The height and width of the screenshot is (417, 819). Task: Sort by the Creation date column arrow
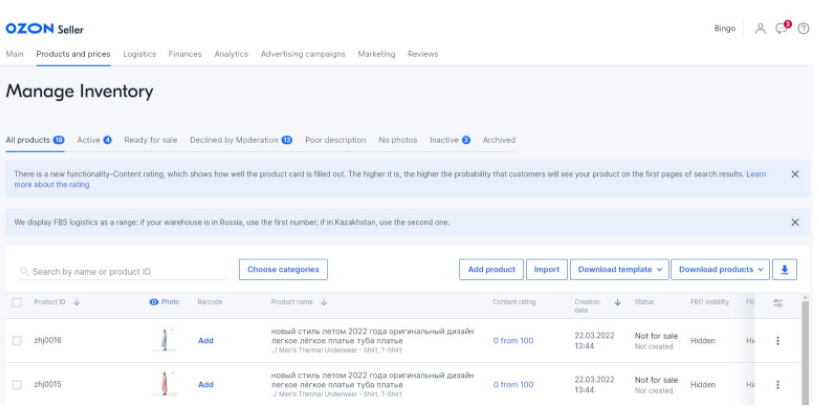[617, 302]
